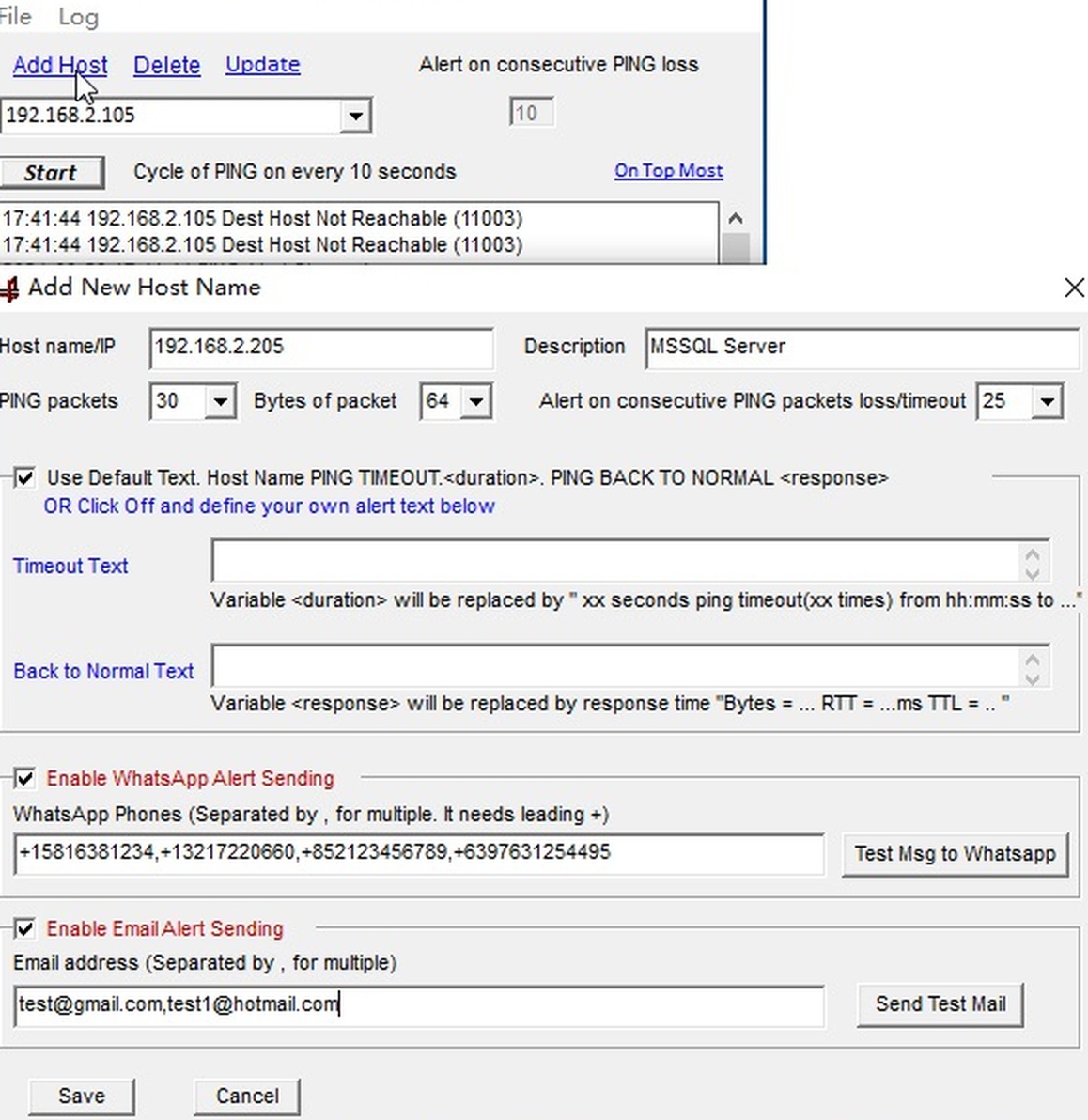Click the On Top Most link
The width and height of the screenshot is (1088, 1120).
668,170
